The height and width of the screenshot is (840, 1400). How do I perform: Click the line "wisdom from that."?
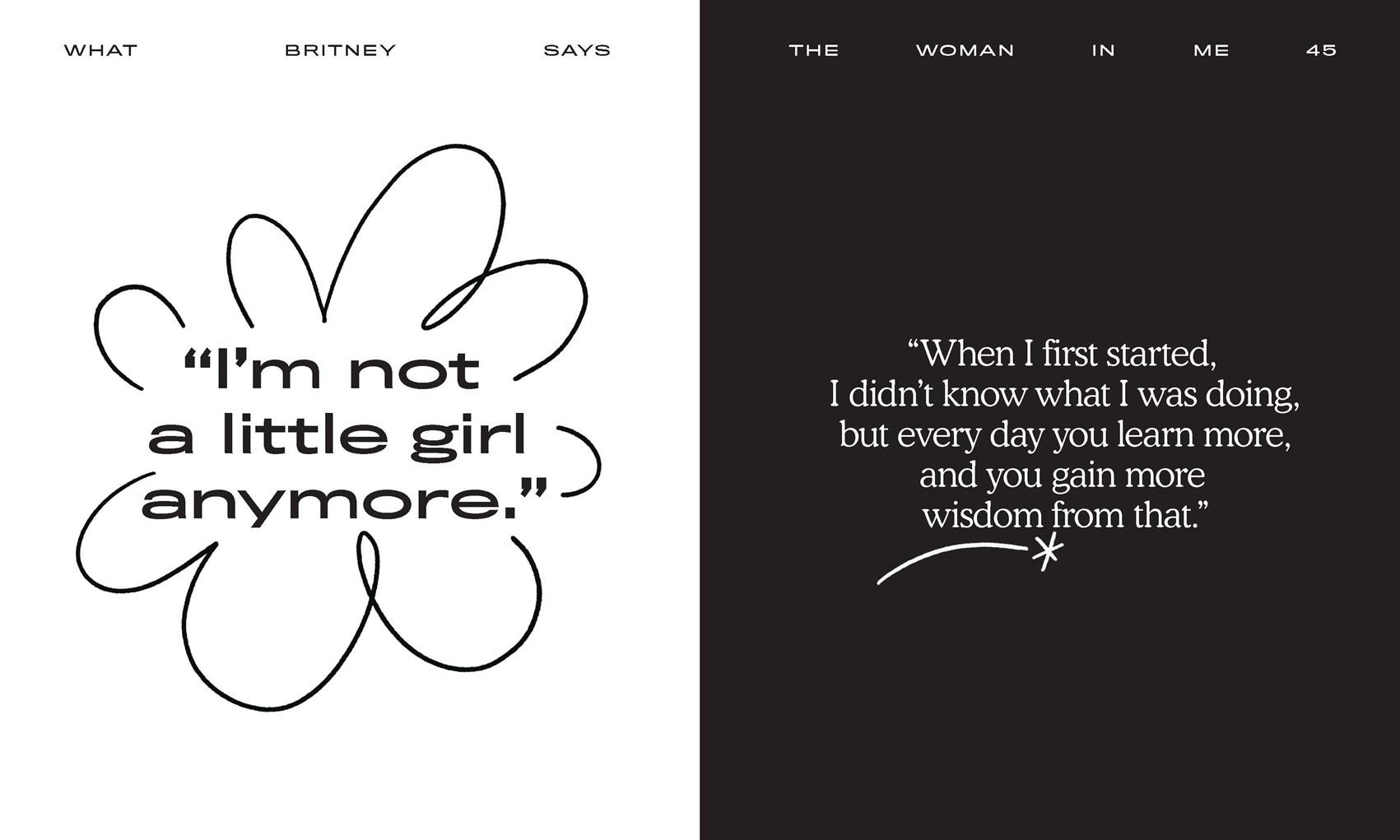pyautogui.click(x=1064, y=516)
